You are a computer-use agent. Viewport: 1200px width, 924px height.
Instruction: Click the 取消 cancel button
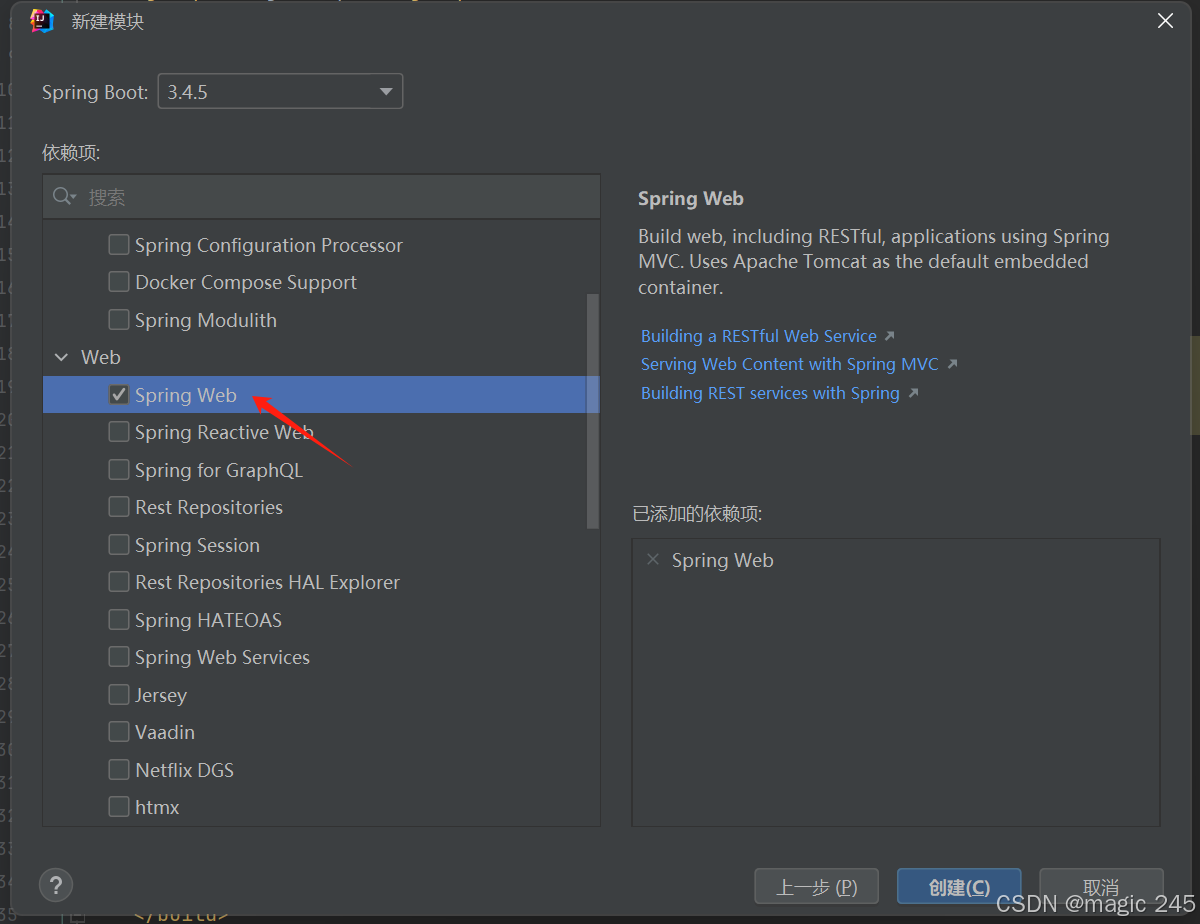[1101, 887]
